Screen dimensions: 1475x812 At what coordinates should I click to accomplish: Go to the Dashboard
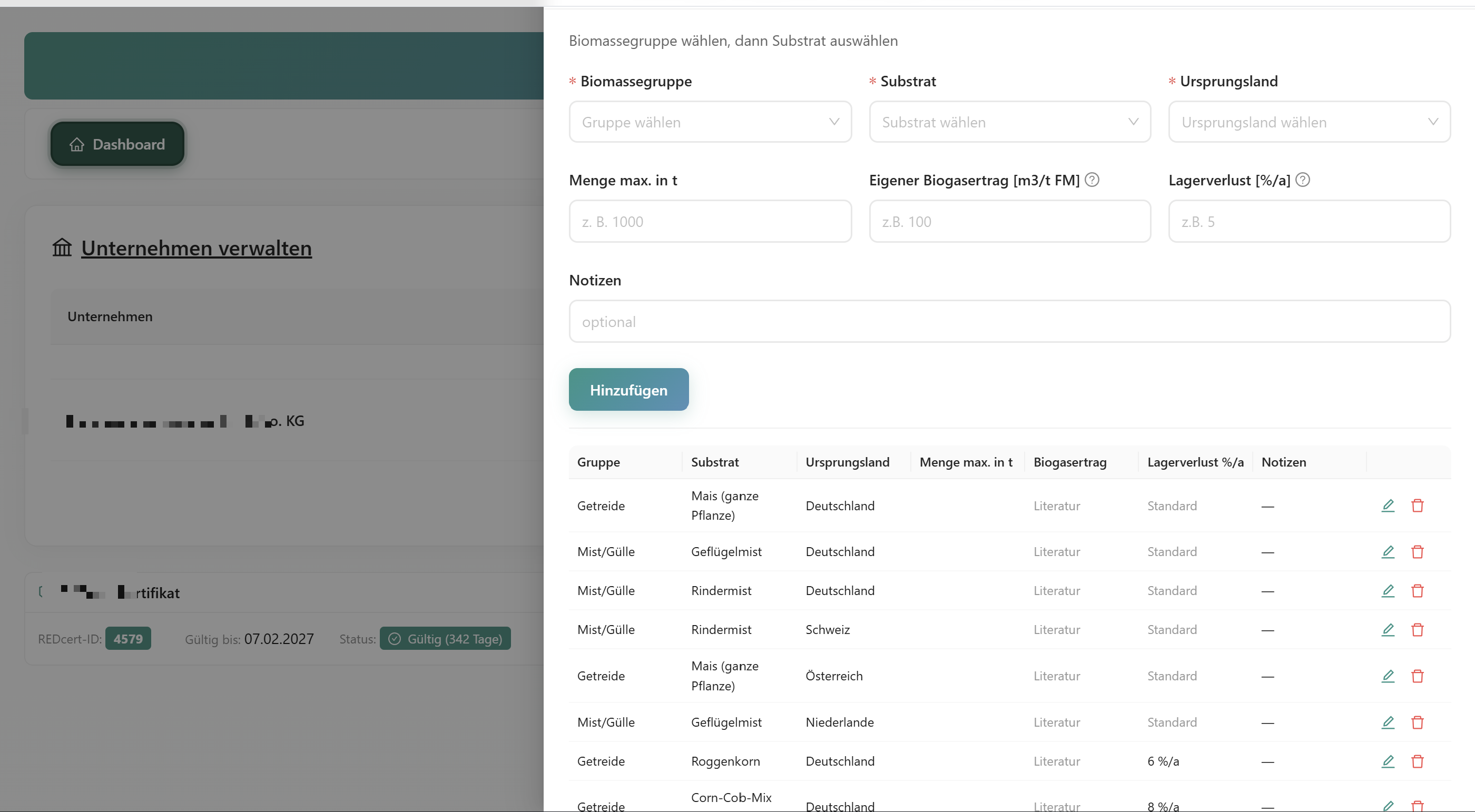(x=117, y=144)
